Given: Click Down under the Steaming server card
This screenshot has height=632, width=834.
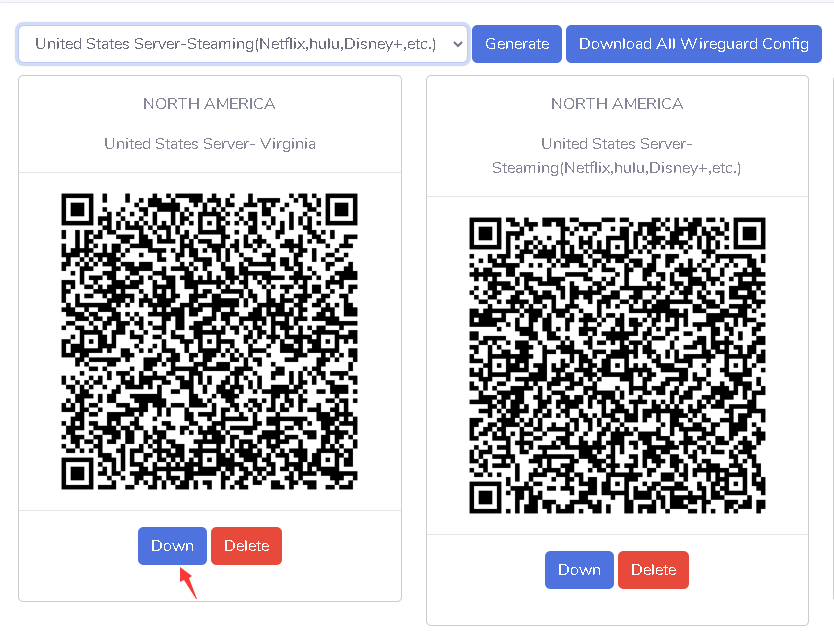Looking at the screenshot, I should (579, 570).
